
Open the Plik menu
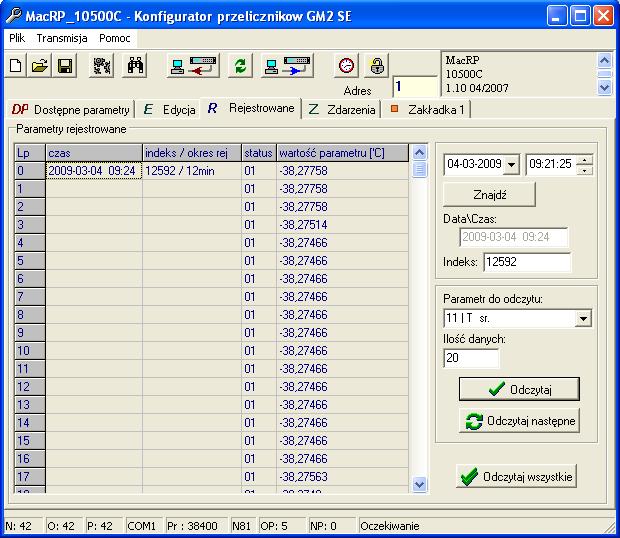click(x=17, y=38)
